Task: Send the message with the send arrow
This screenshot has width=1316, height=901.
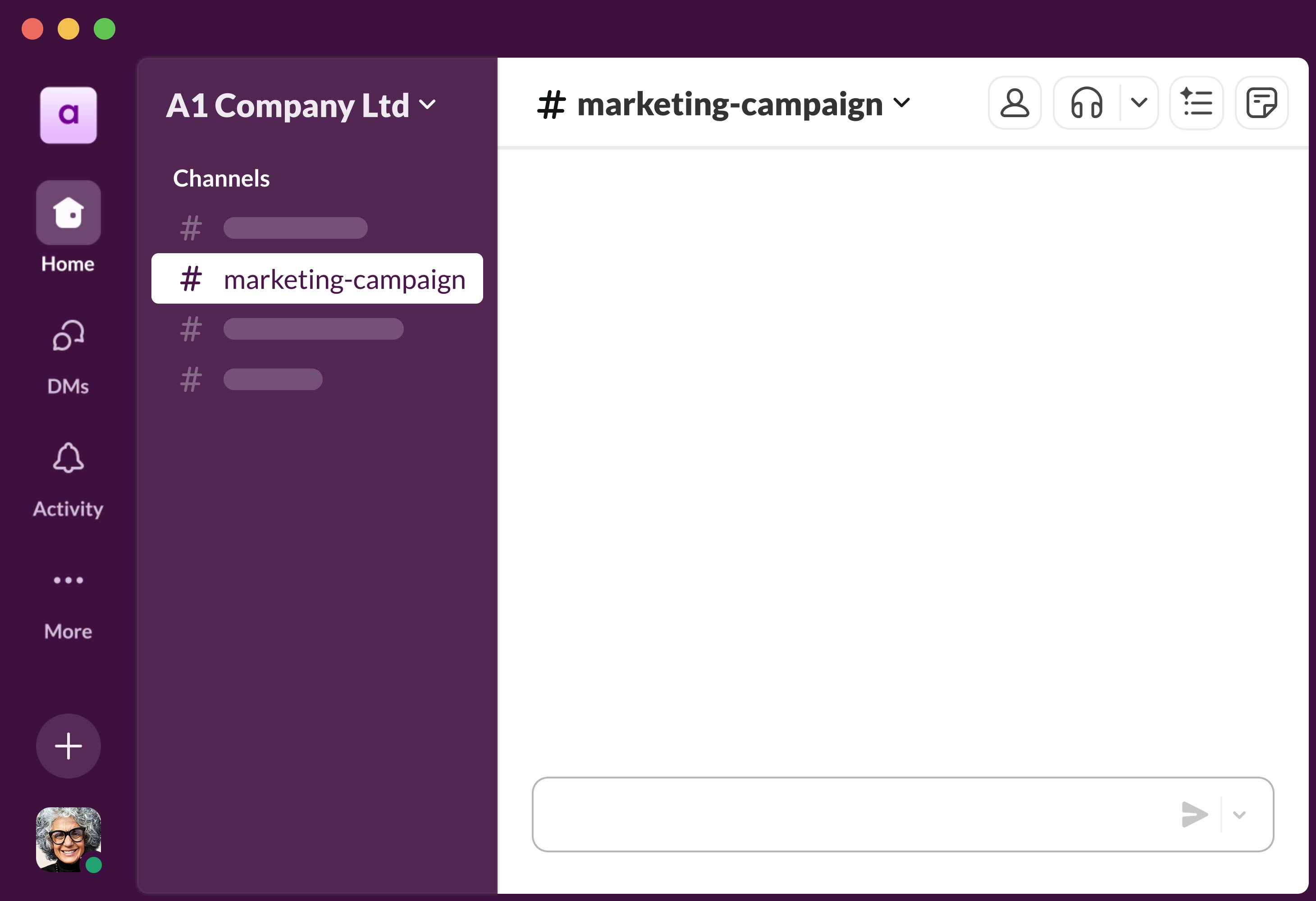Action: pyautogui.click(x=1195, y=815)
